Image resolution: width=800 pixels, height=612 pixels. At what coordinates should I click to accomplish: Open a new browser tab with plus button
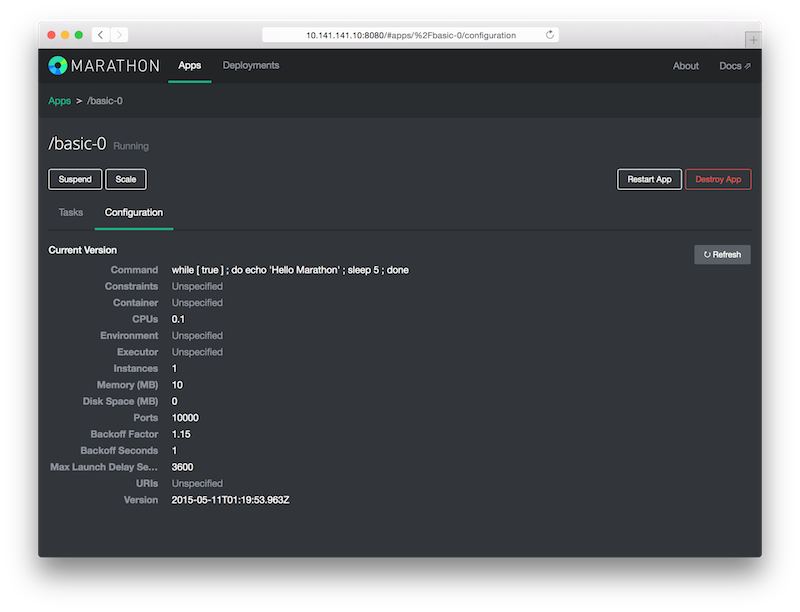coord(752,39)
